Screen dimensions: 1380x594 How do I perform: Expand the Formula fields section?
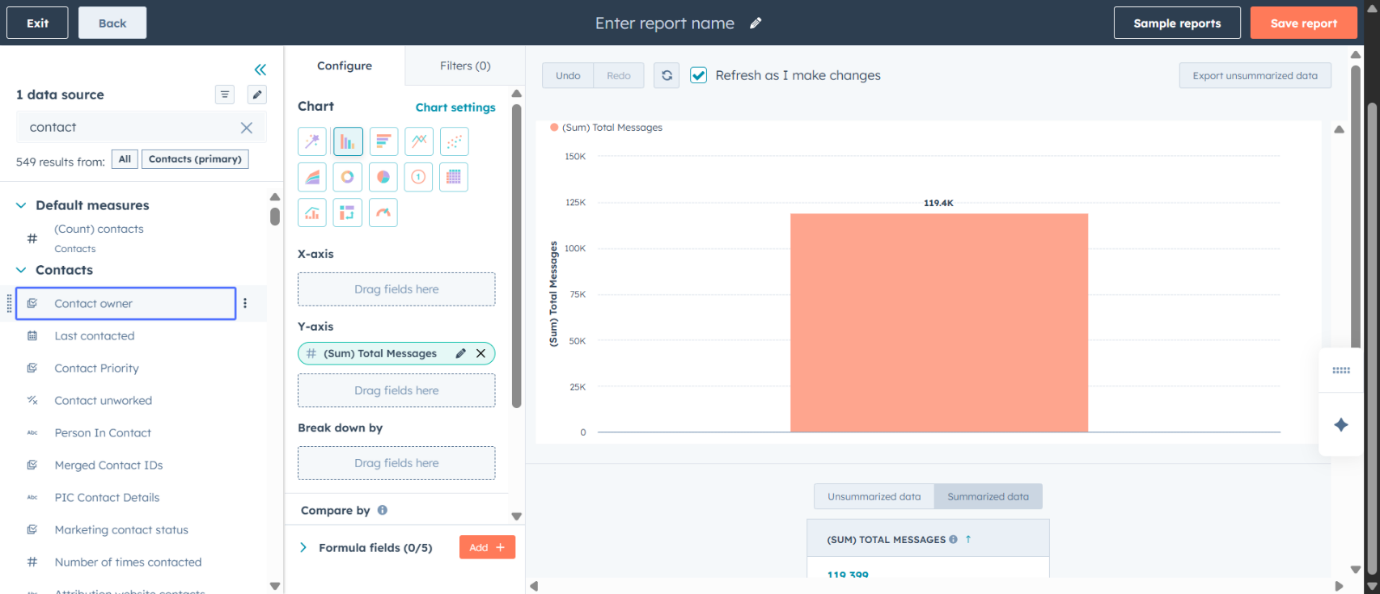tap(303, 547)
